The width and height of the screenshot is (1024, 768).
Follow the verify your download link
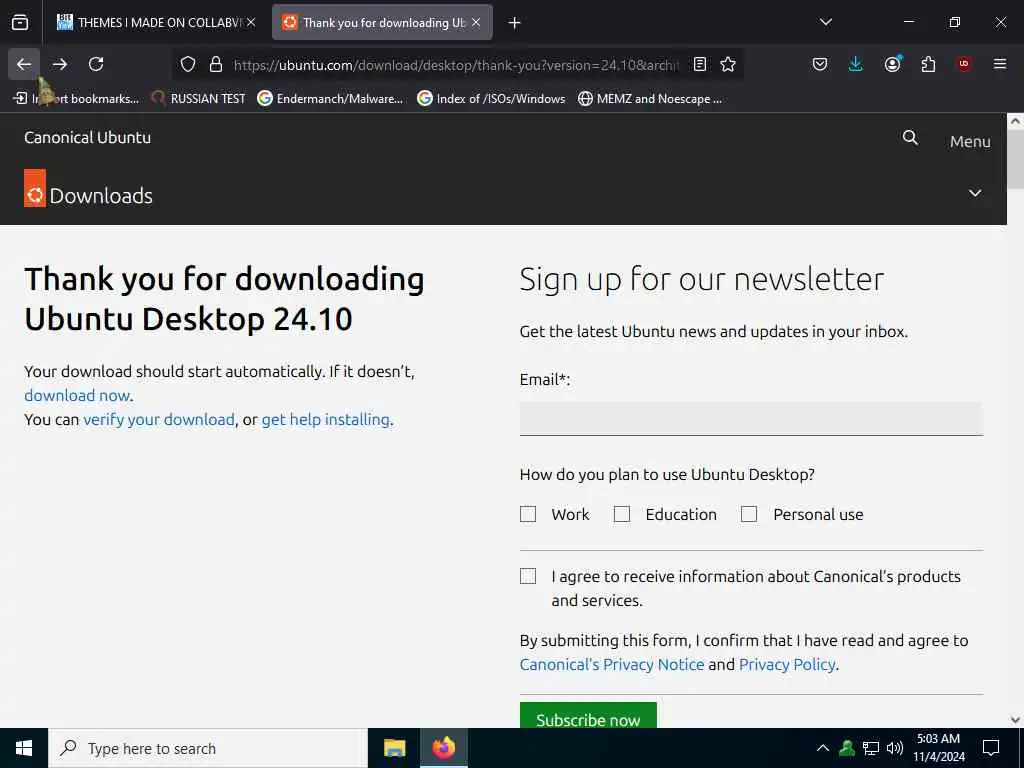point(159,419)
